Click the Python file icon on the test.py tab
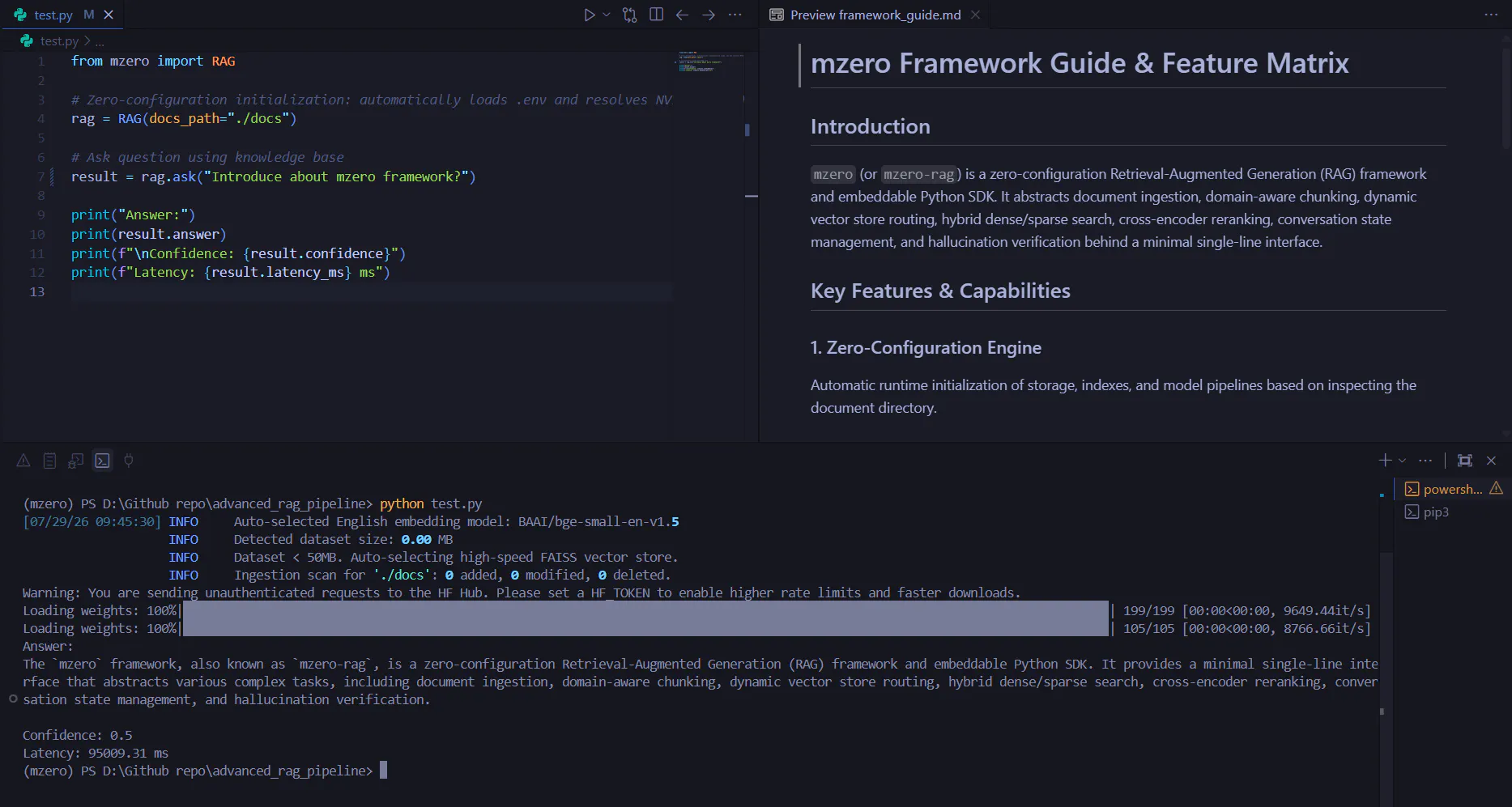The width and height of the screenshot is (1512, 807). pyautogui.click(x=20, y=15)
